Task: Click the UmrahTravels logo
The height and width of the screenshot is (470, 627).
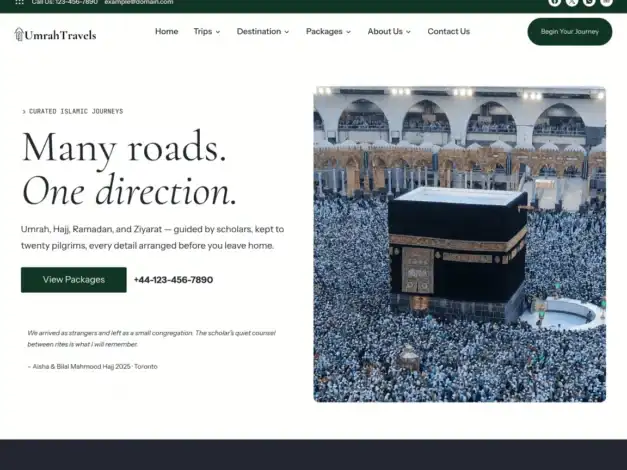Action: [55, 35]
